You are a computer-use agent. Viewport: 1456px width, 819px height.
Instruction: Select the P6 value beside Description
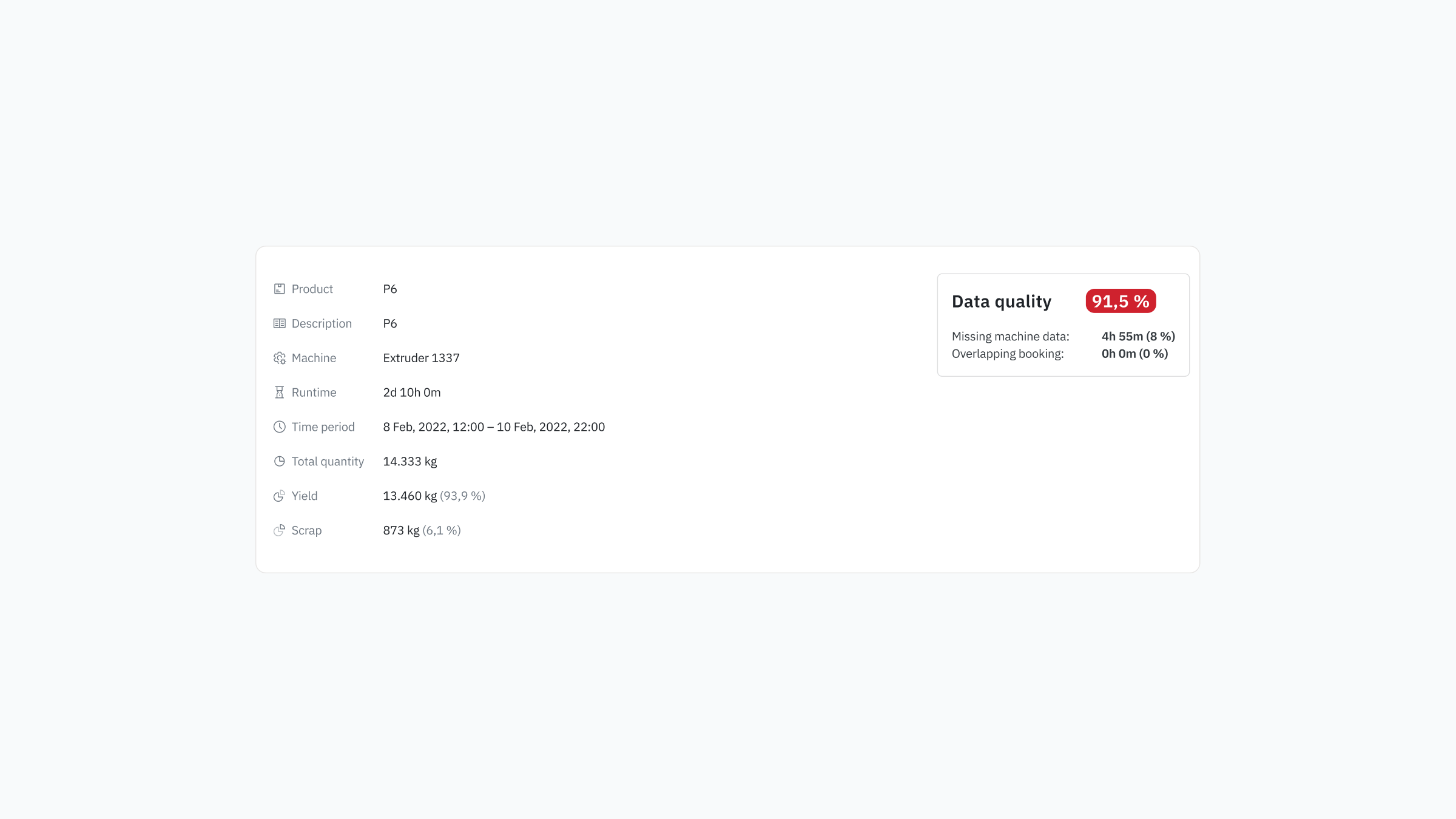click(390, 323)
